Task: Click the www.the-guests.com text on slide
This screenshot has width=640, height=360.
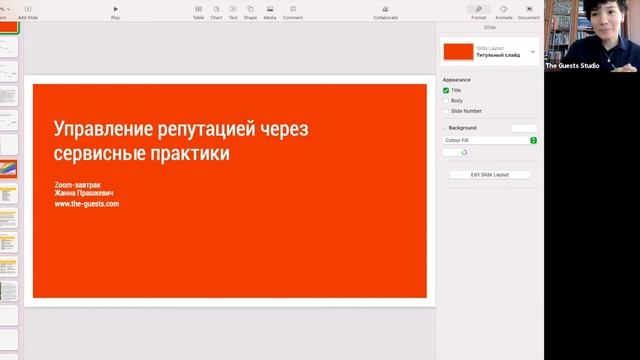Action: pyautogui.click(x=87, y=204)
